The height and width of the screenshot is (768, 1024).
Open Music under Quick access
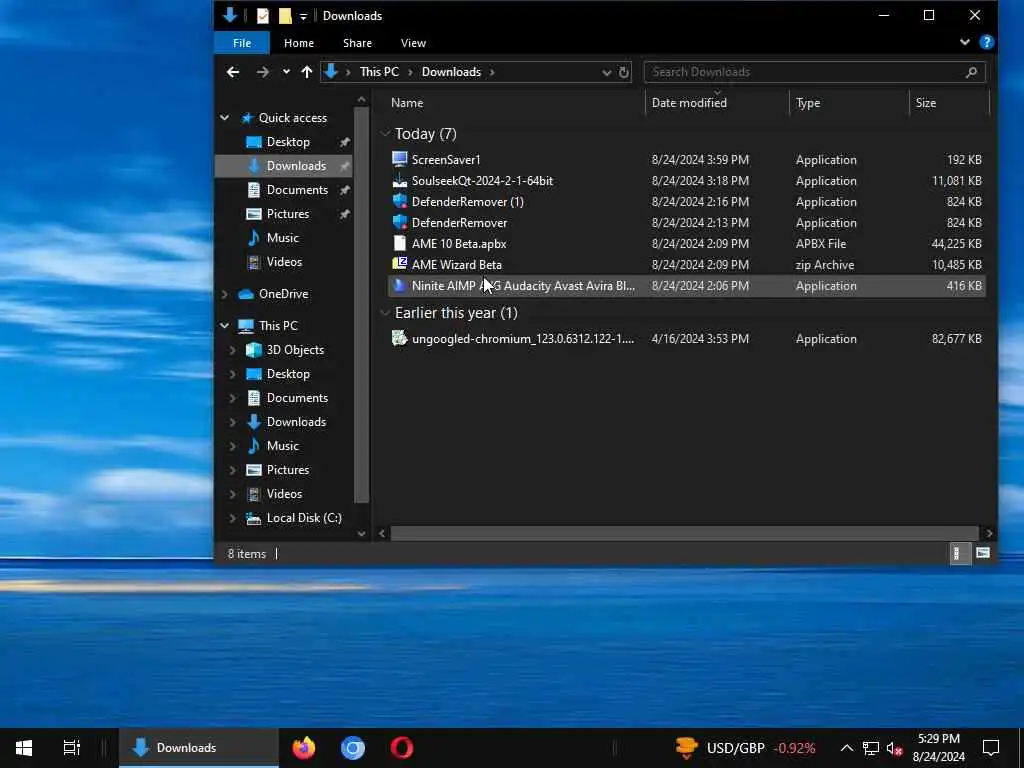(x=282, y=238)
